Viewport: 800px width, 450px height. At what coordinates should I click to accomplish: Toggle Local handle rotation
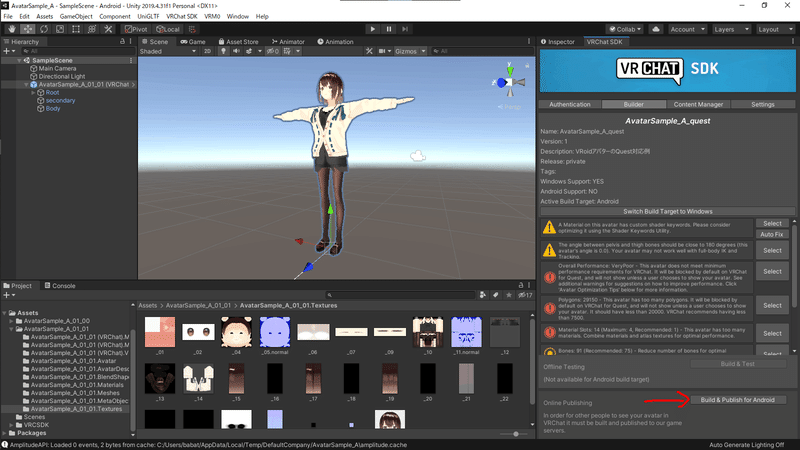tap(168, 29)
